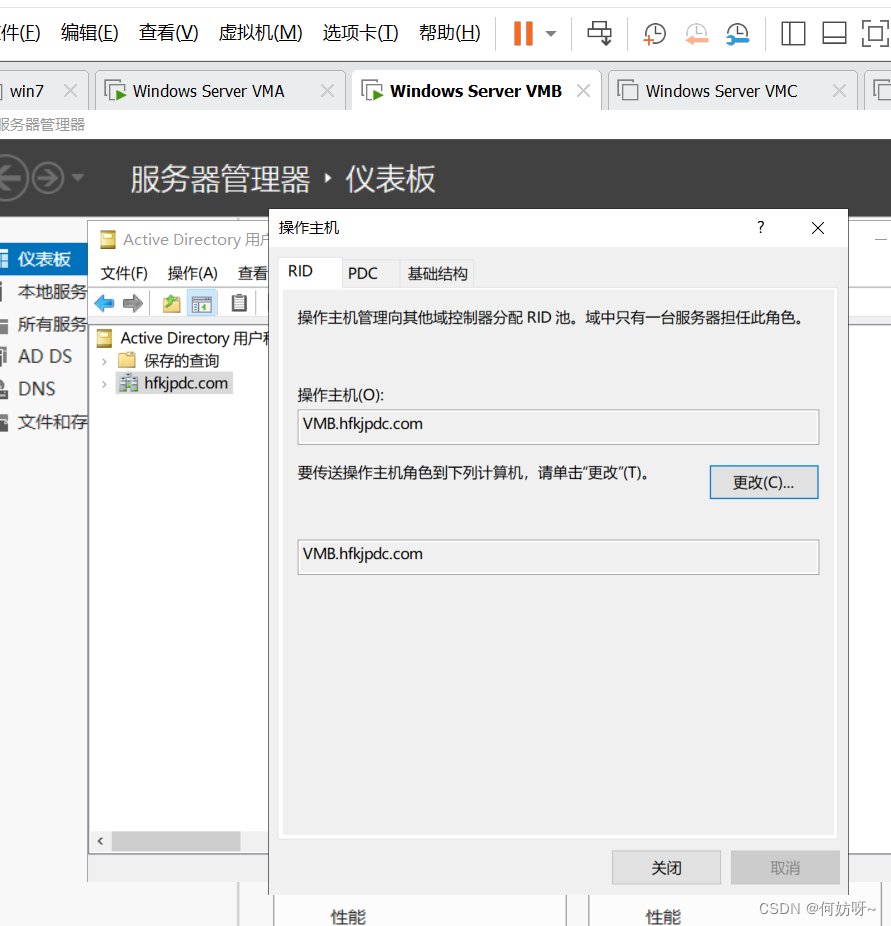Click the 操作主机(O) text field
Viewport: 891px width, 926px height.
[x=558, y=426]
